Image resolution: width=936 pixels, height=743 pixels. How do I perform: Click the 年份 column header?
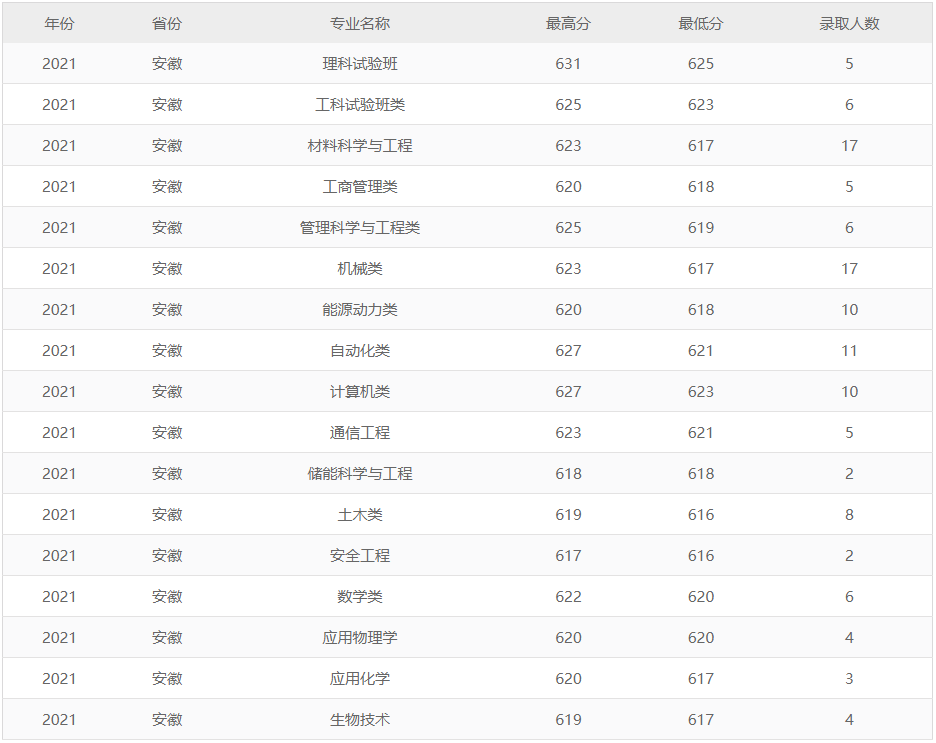coord(59,23)
